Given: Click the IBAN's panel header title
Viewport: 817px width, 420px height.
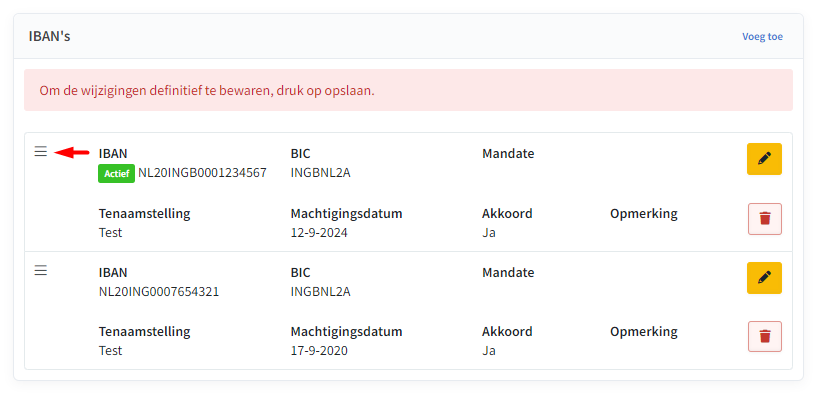Looking at the screenshot, I should tap(49, 36).
